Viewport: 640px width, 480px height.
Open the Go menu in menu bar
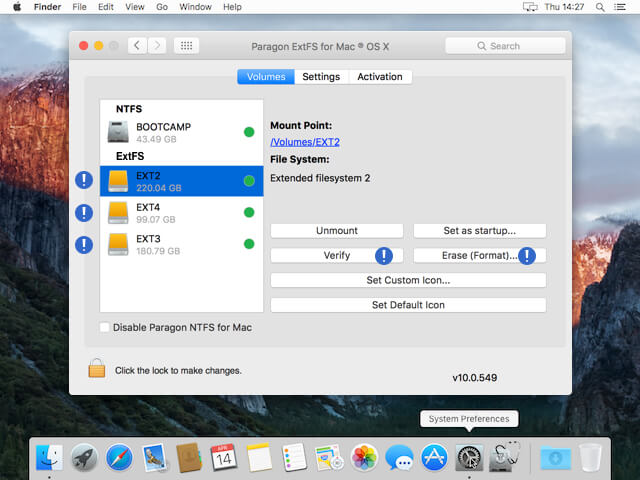tap(160, 7)
